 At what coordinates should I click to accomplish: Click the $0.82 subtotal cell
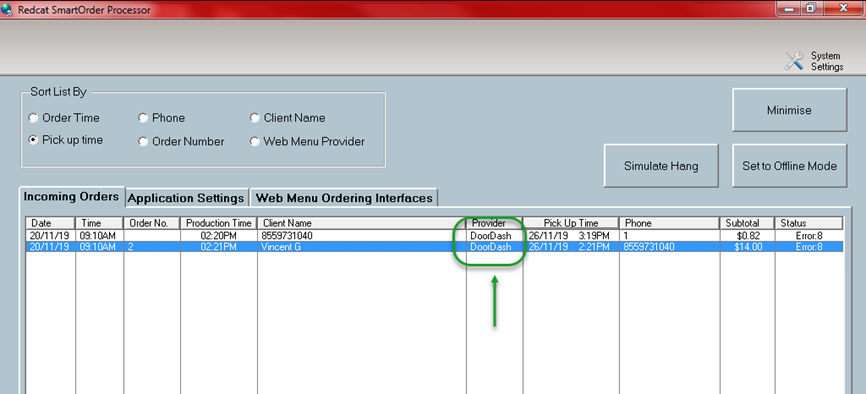point(747,235)
